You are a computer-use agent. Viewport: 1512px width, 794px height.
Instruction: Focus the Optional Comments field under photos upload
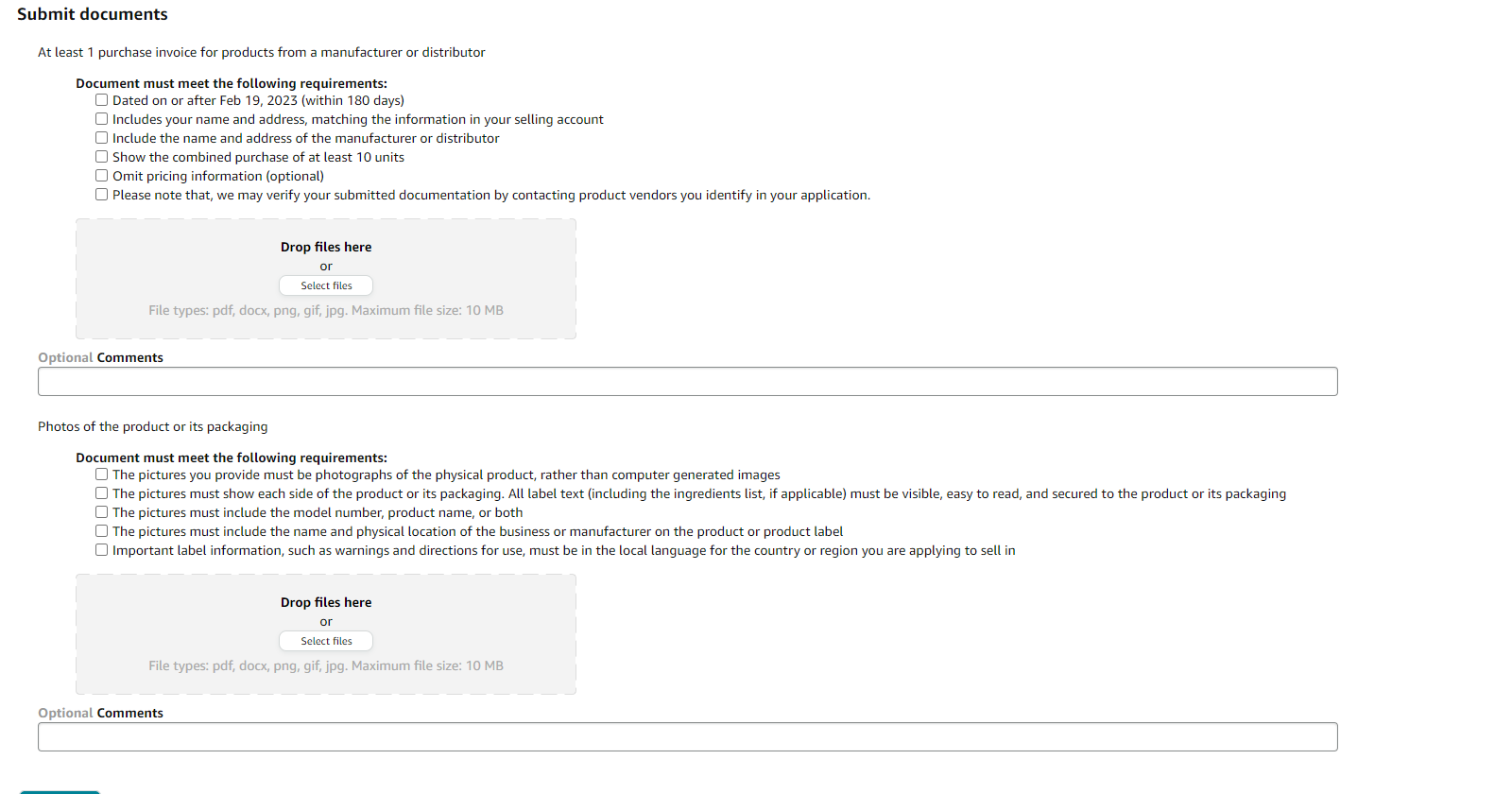pos(688,737)
